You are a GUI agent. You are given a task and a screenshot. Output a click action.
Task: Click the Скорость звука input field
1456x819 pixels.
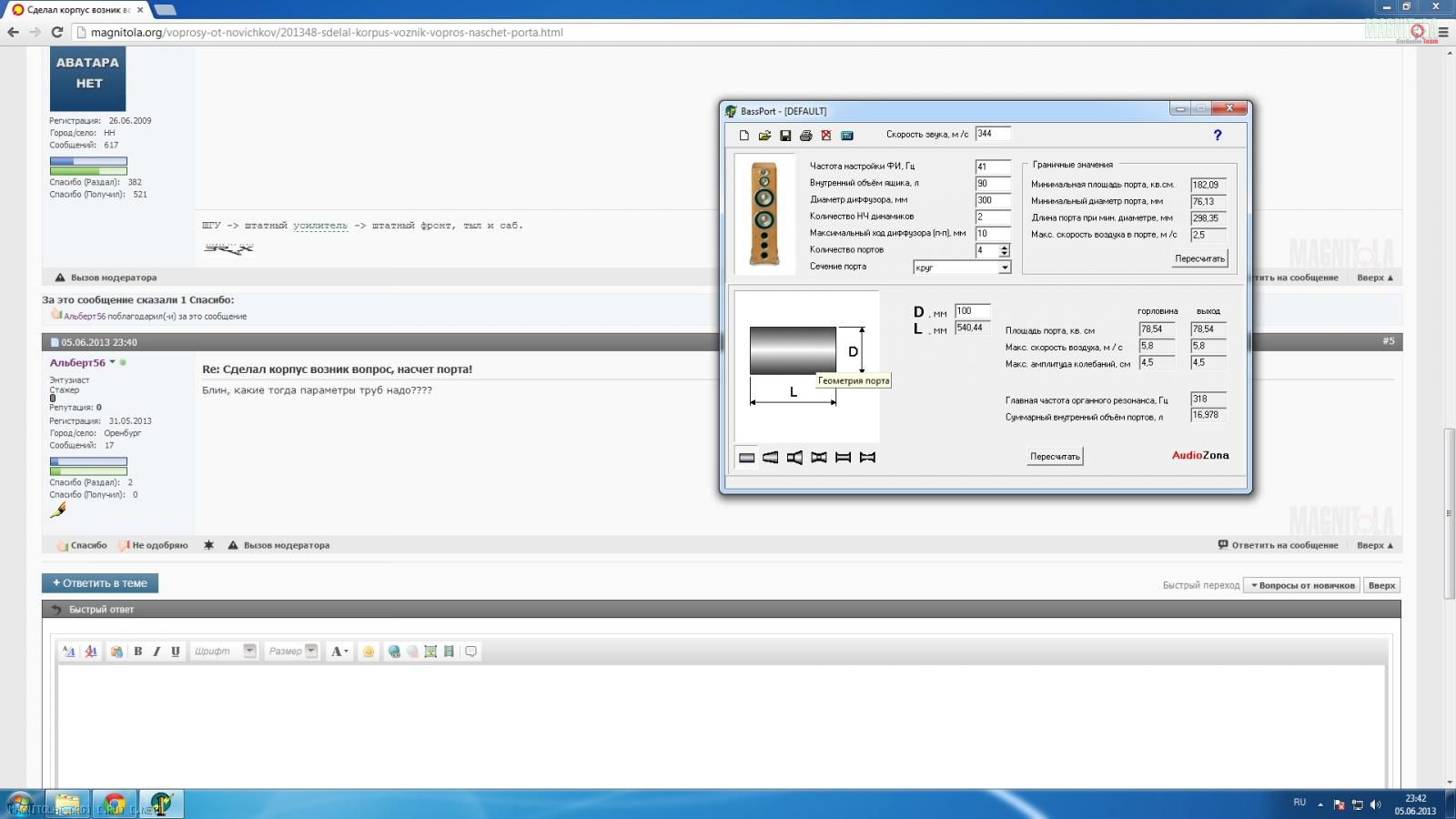point(993,134)
